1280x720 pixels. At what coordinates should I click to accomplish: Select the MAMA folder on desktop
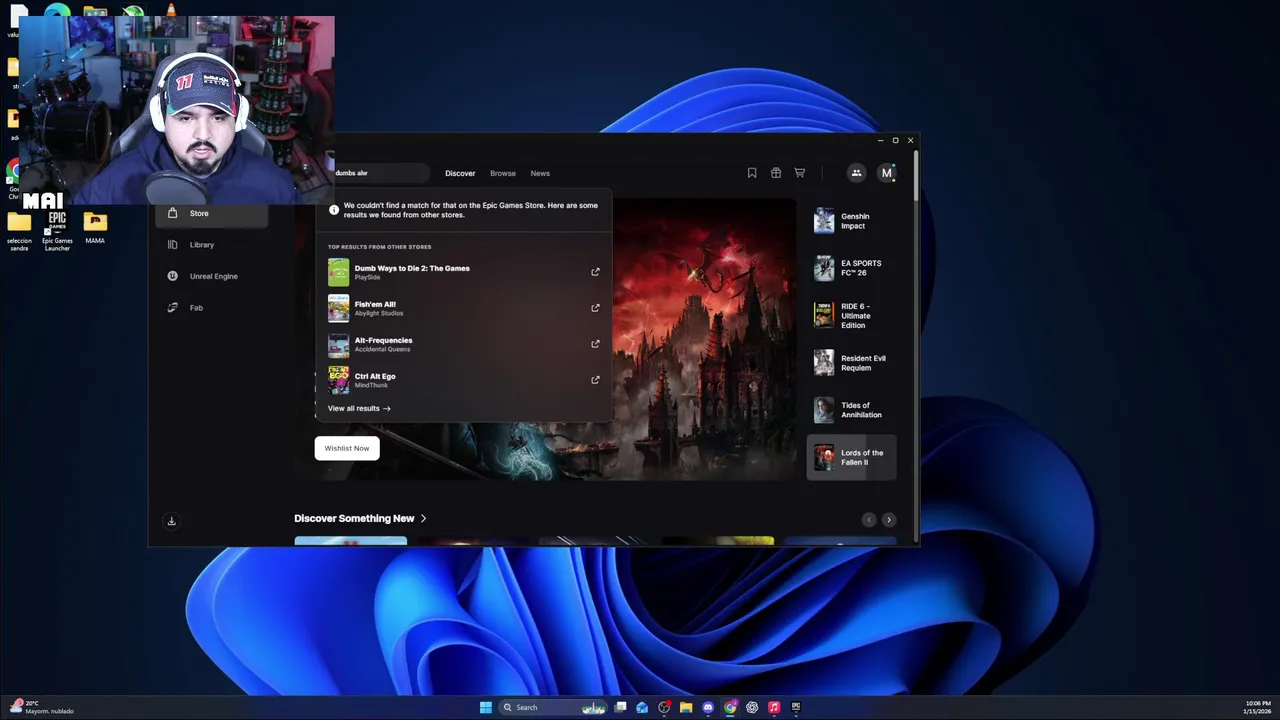tap(95, 228)
